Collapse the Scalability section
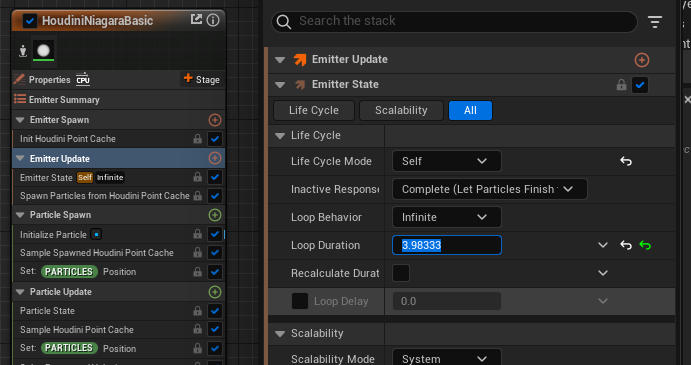The width and height of the screenshot is (691, 365). 280,334
